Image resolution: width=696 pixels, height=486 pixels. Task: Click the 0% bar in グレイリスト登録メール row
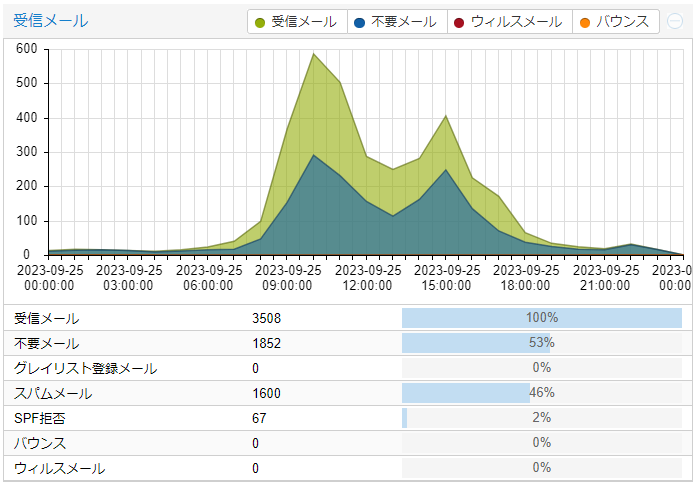point(542,368)
